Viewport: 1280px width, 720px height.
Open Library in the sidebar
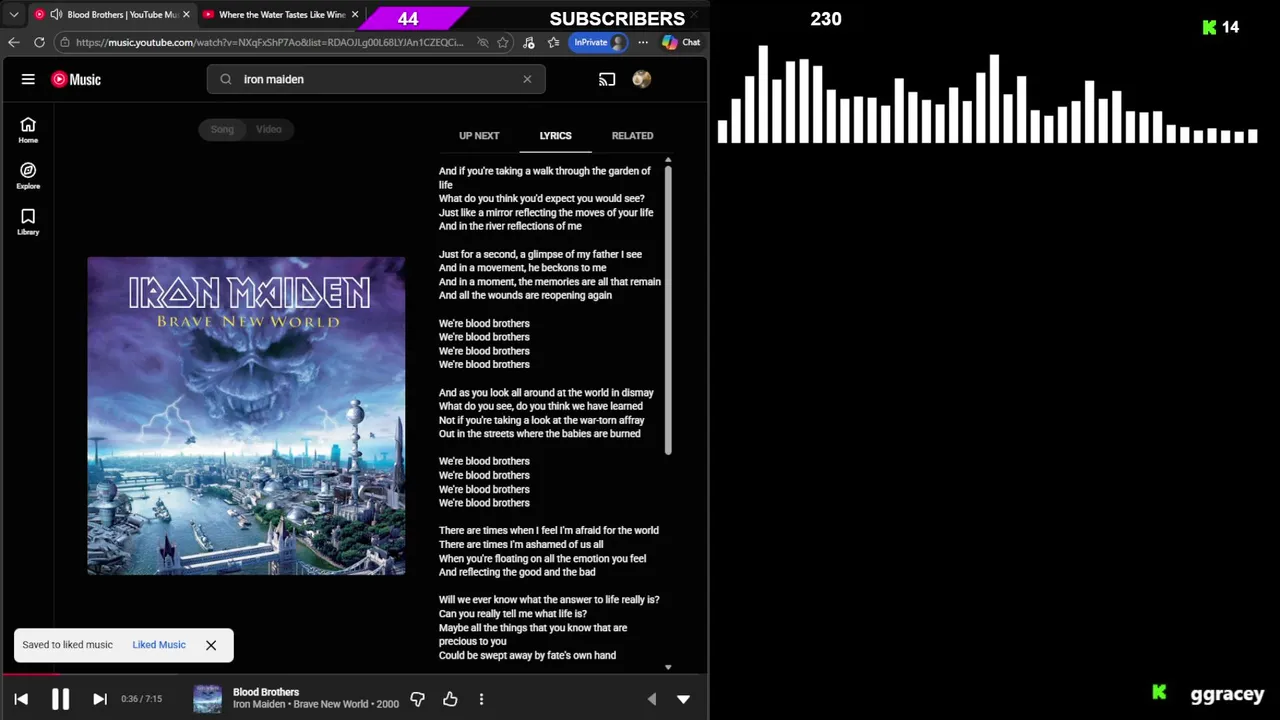(x=28, y=222)
